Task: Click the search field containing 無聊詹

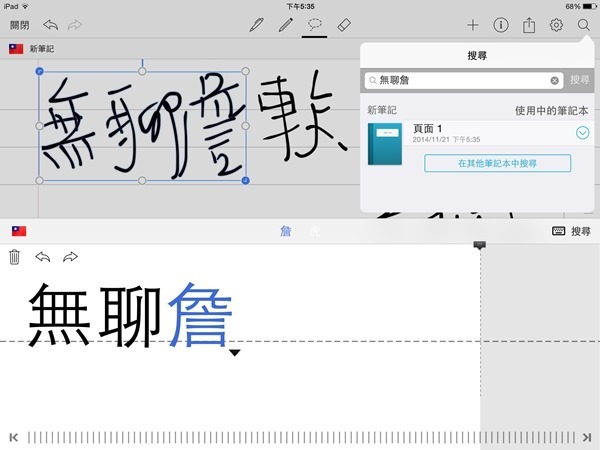Action: pyautogui.click(x=464, y=80)
